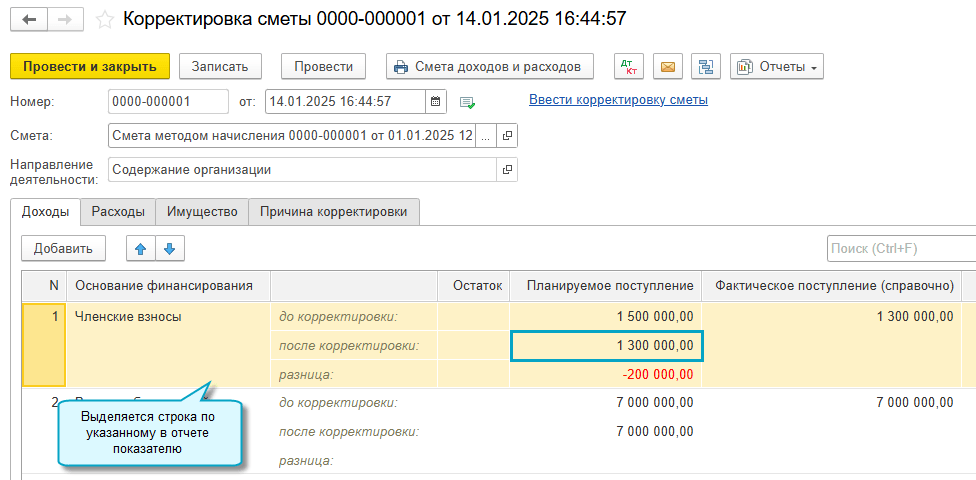This screenshot has height=480, width=976.
Task: Select the 1 300 000,00 после корректировки cell
Action: 607,346
